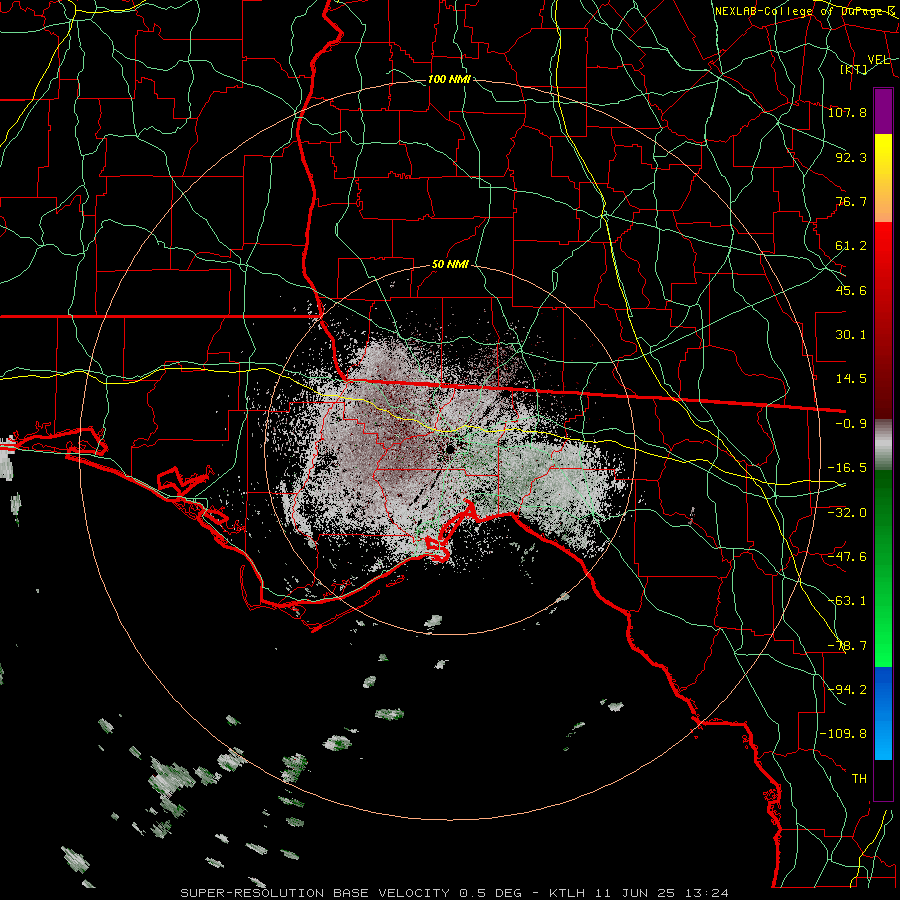The image size is (900, 900).
Task: Click the -0.9 velocity scale value
Action: [851, 423]
